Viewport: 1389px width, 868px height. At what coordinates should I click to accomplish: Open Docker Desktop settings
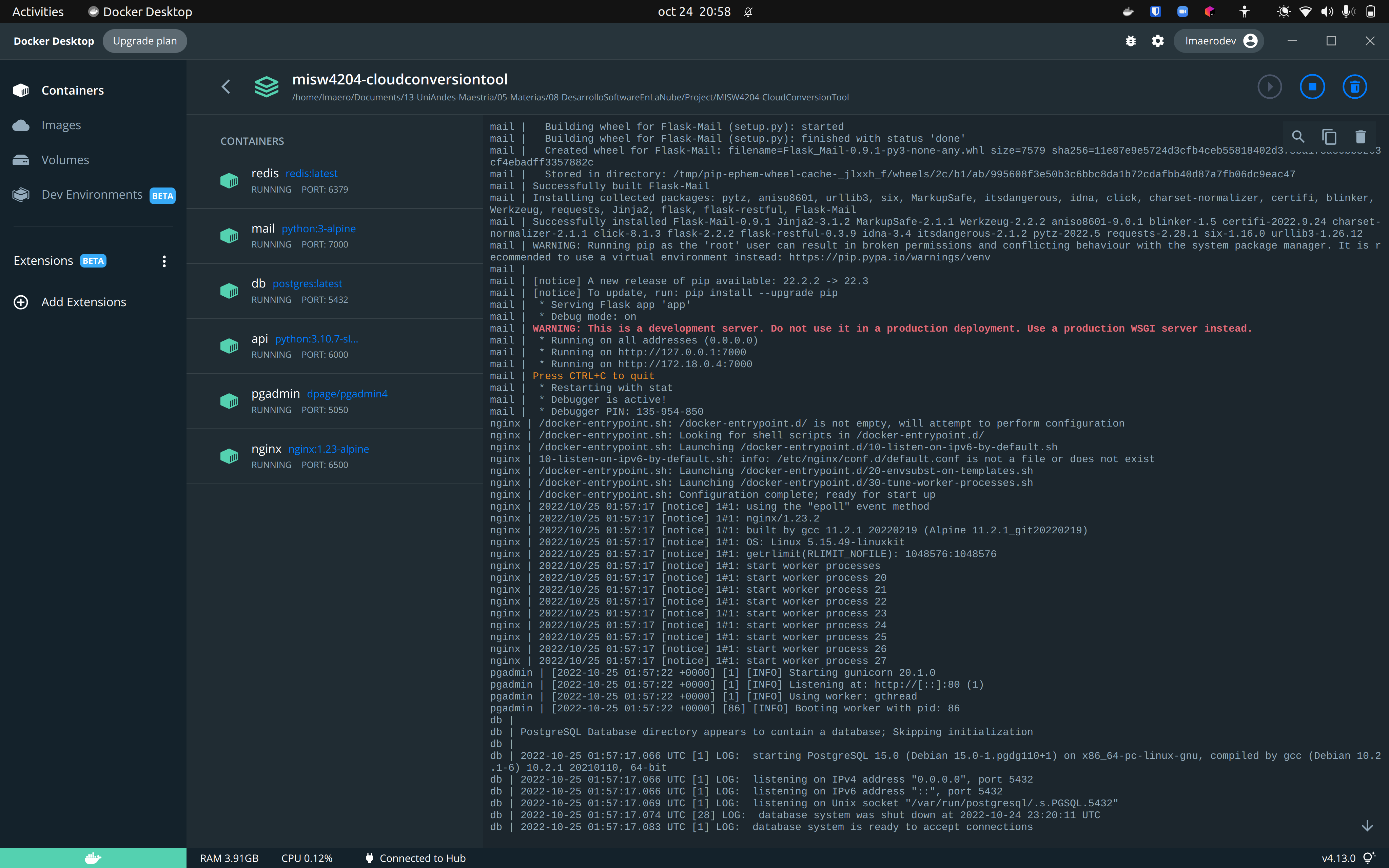click(1157, 41)
